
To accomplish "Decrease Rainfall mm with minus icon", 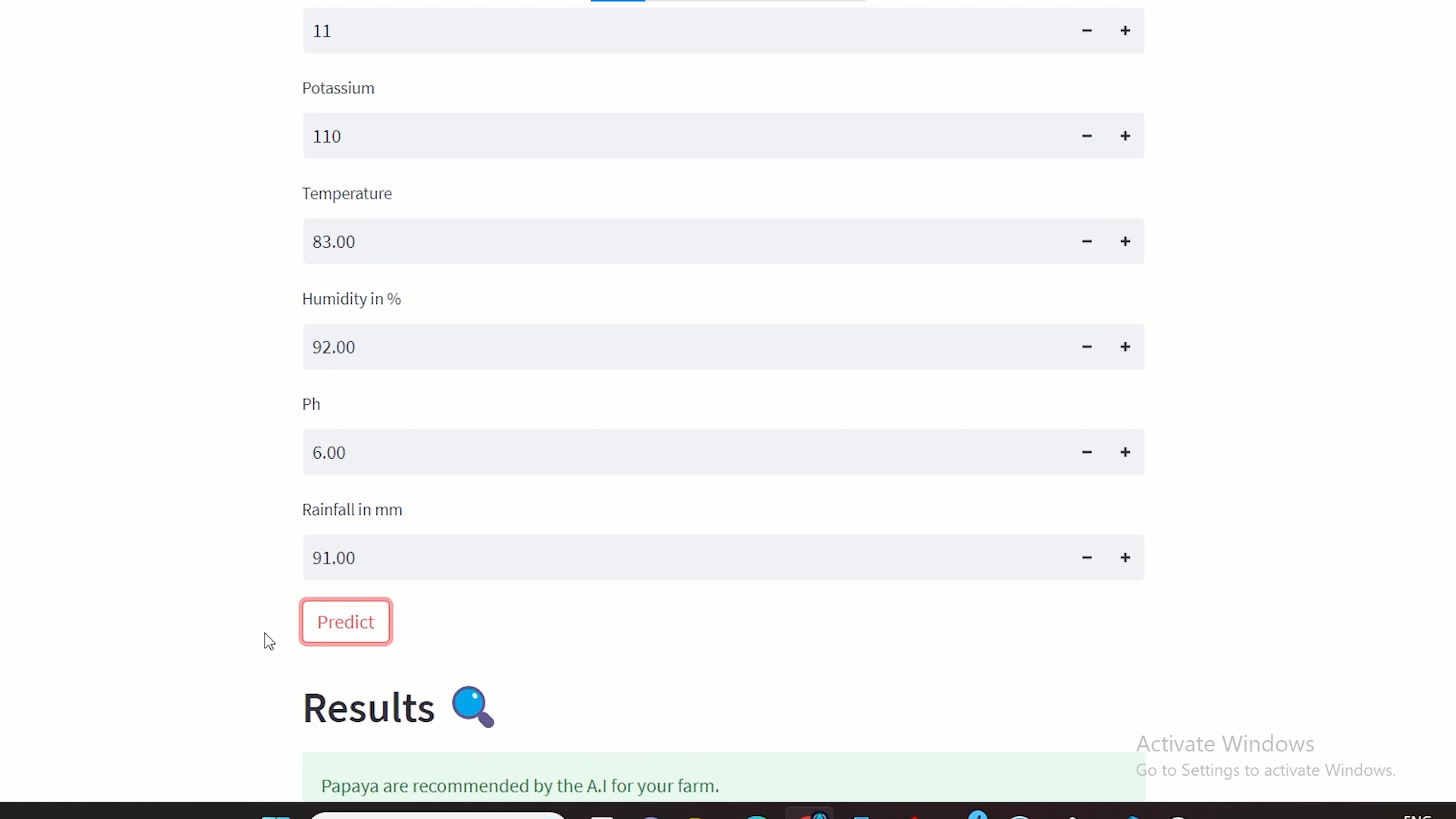I will 1087,557.
